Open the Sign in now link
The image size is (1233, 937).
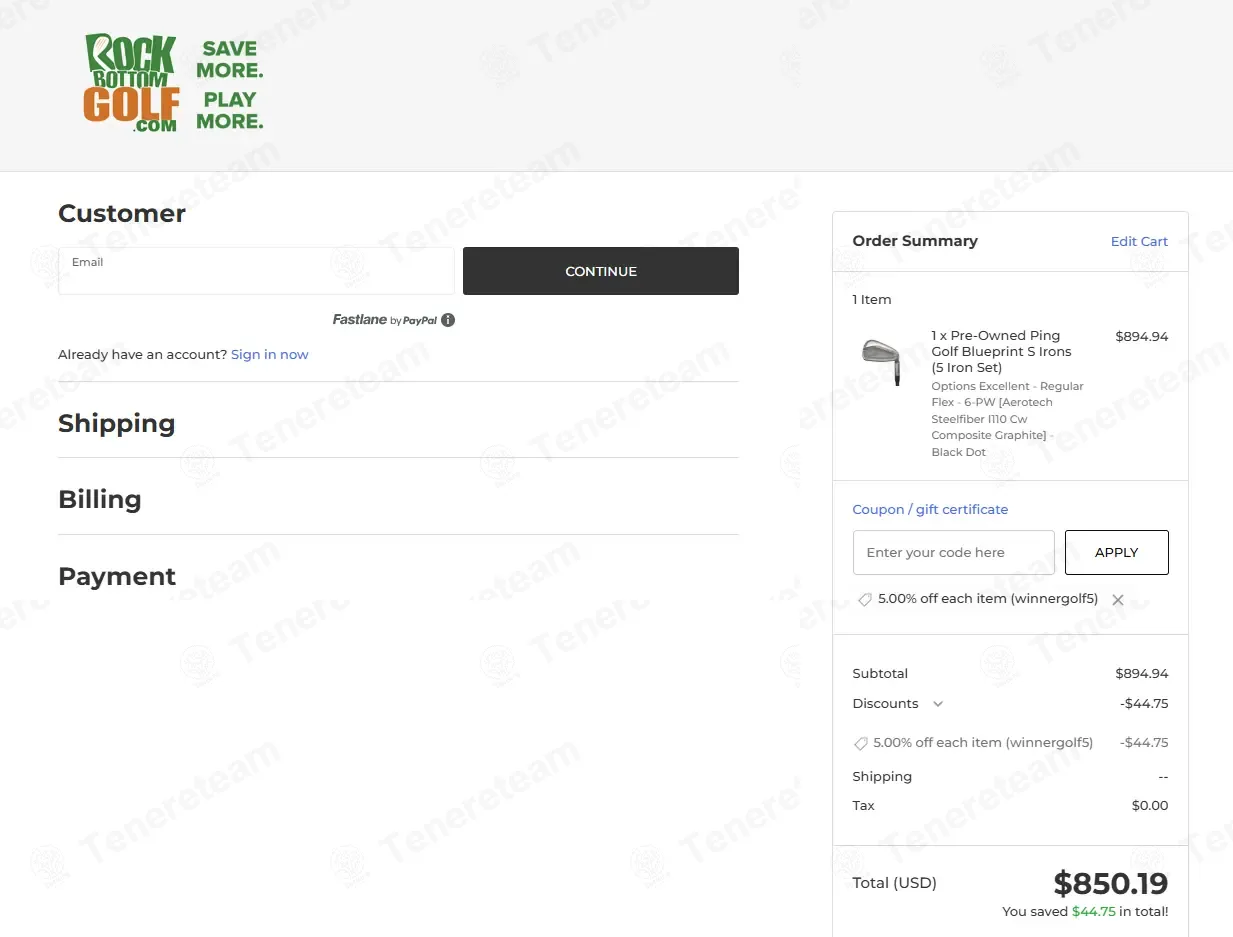click(x=270, y=355)
